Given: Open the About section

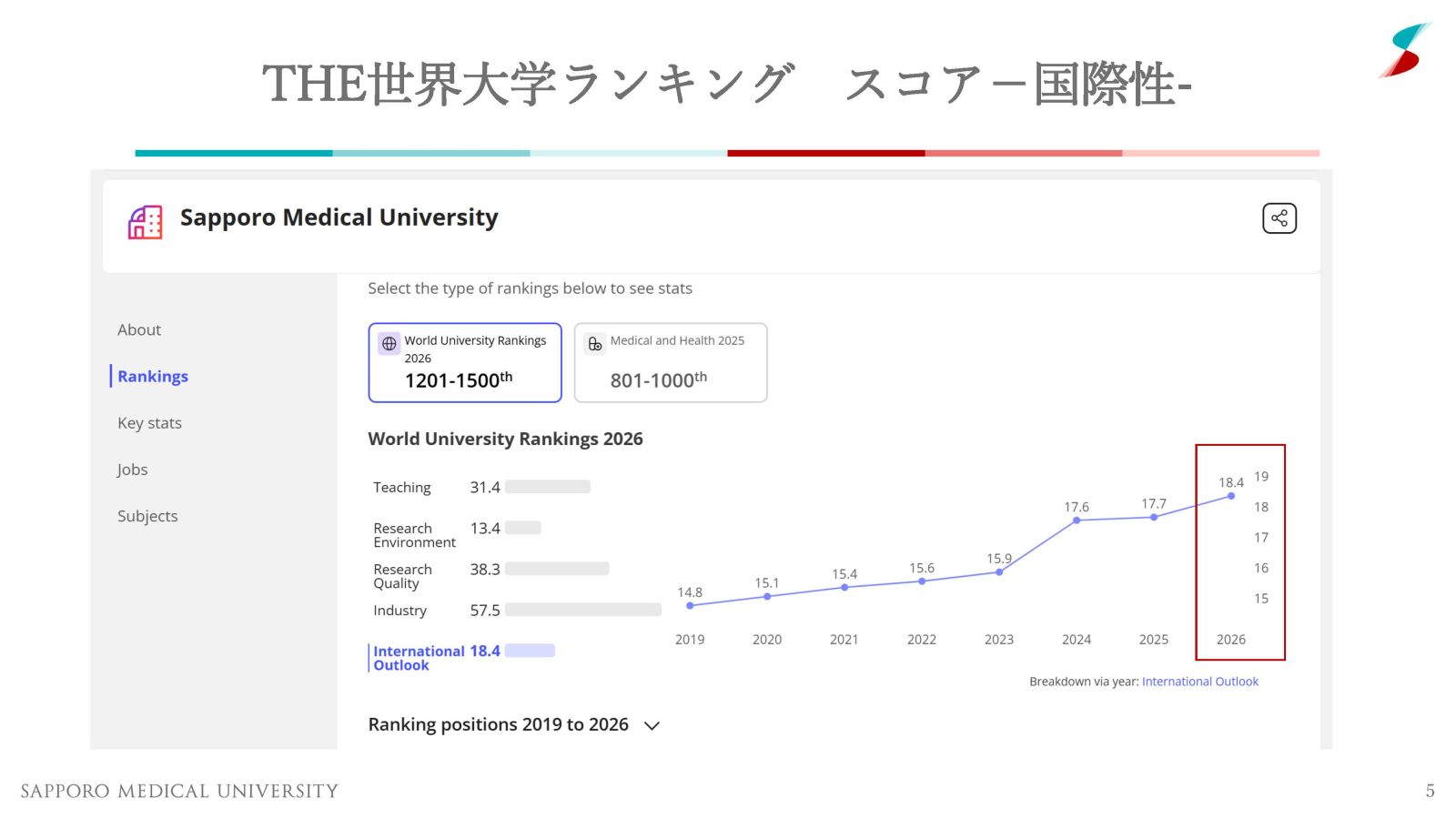Looking at the screenshot, I should pyautogui.click(x=139, y=330).
